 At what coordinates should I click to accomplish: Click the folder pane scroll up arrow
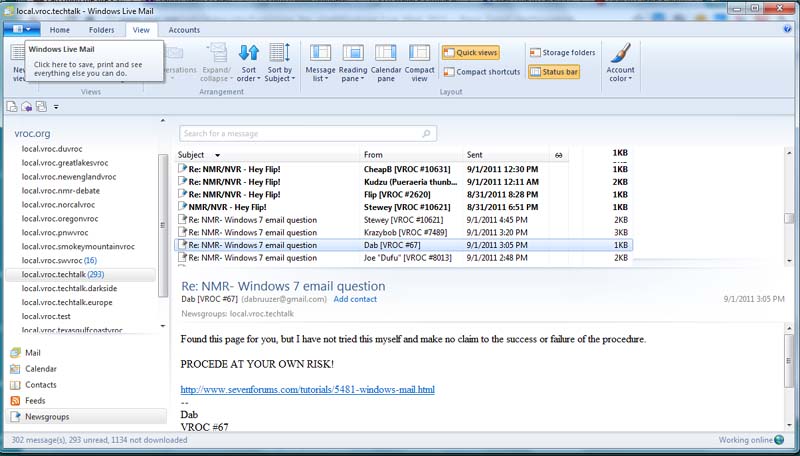(x=163, y=121)
